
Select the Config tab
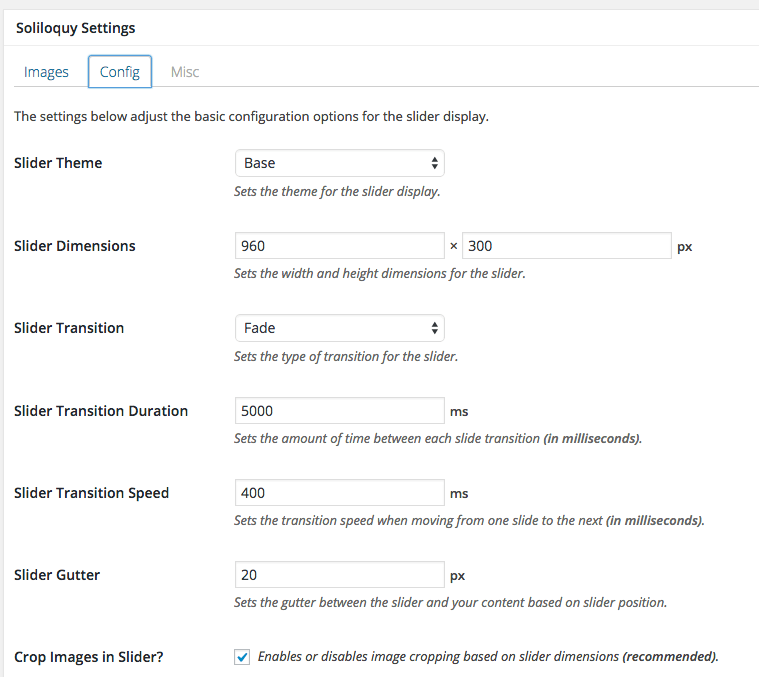pyautogui.click(x=120, y=72)
